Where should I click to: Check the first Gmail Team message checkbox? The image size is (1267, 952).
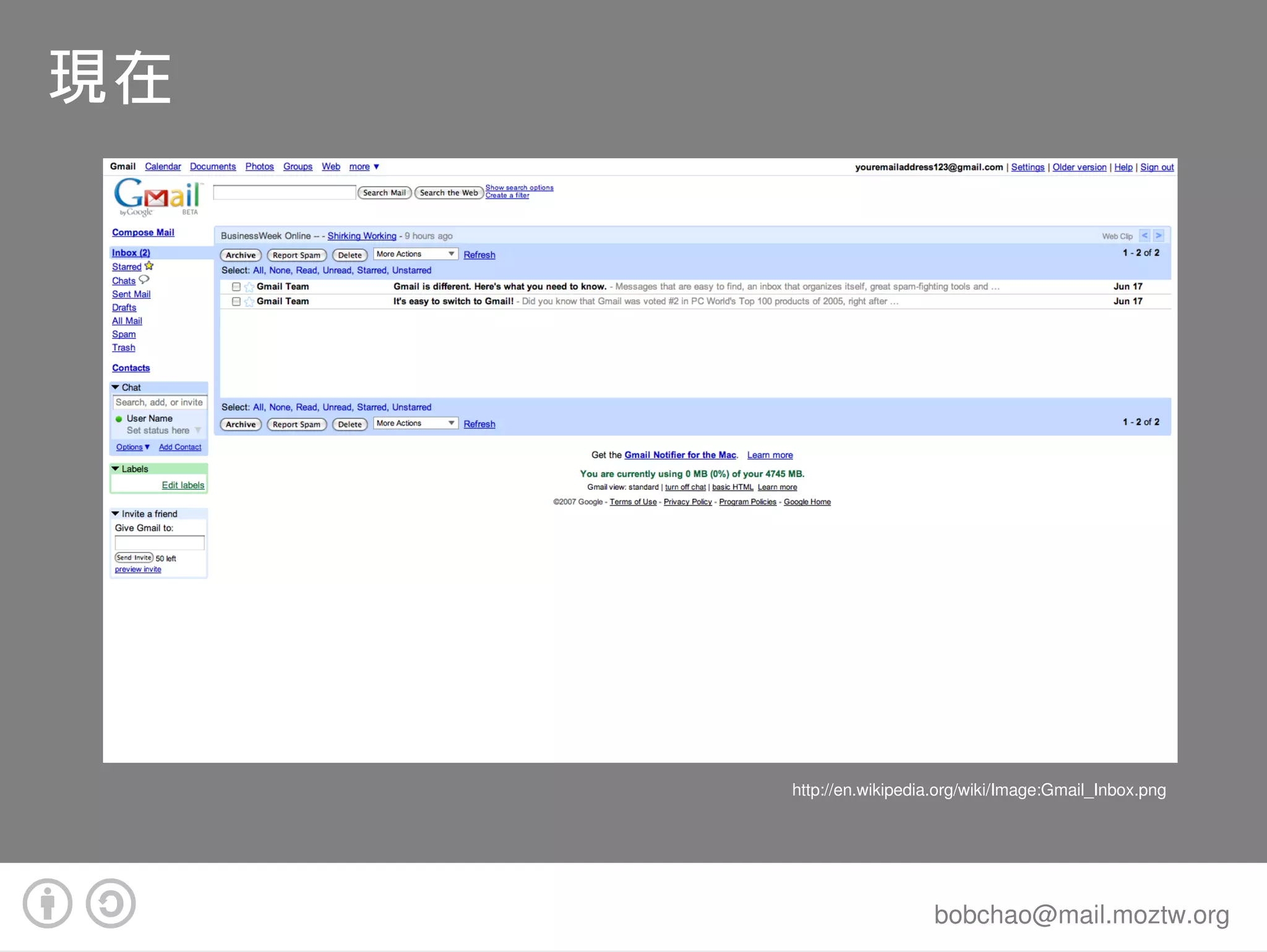(x=236, y=287)
